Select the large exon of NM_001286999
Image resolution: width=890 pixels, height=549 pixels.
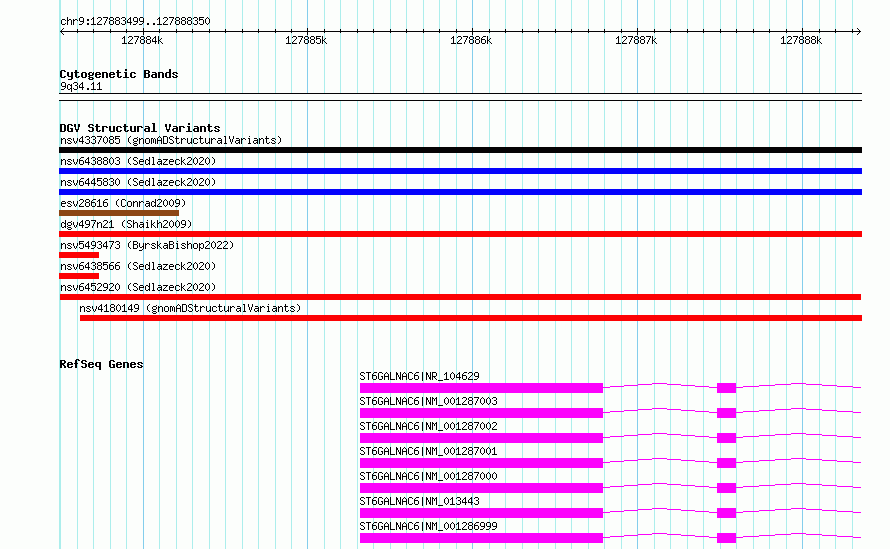tap(481, 538)
